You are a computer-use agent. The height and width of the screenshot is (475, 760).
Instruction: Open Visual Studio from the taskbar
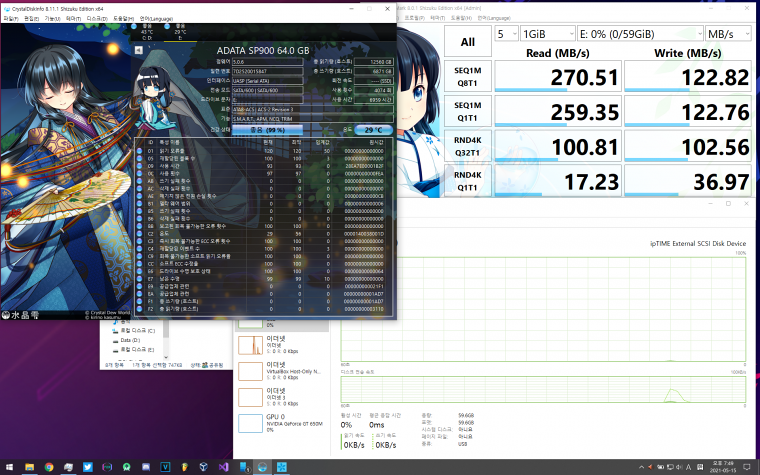[223, 467]
